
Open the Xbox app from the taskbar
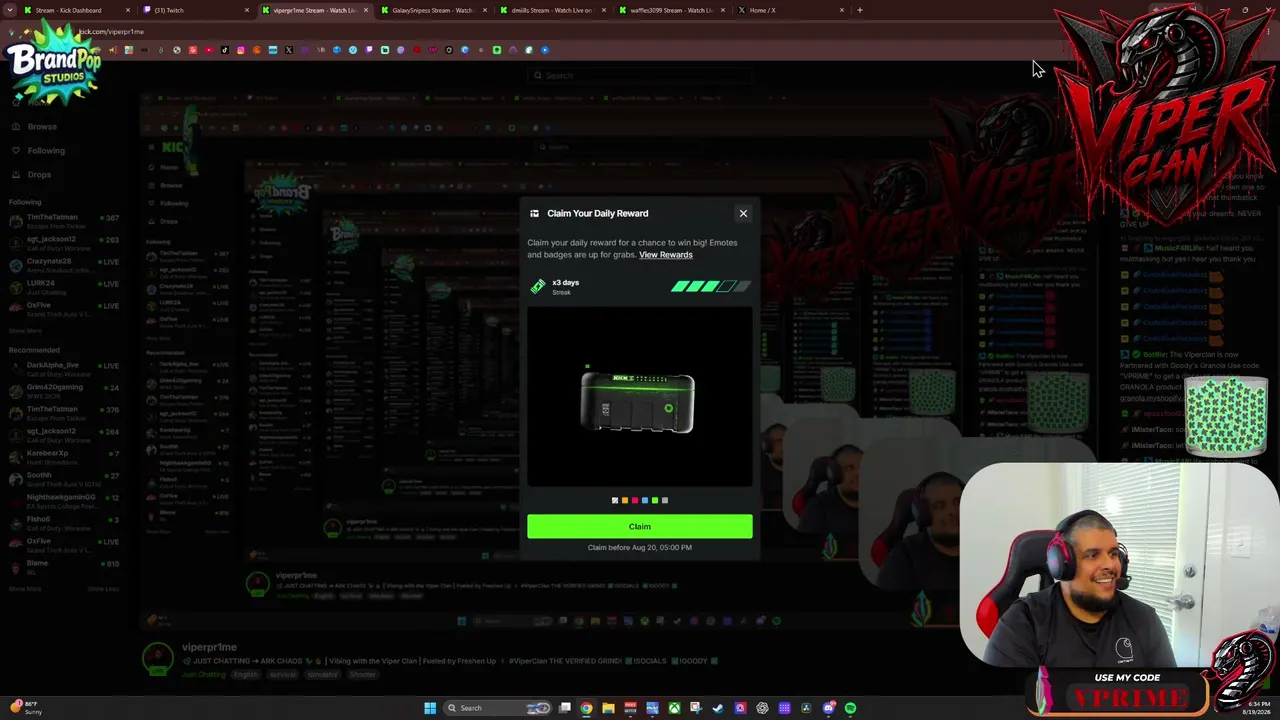pos(675,708)
